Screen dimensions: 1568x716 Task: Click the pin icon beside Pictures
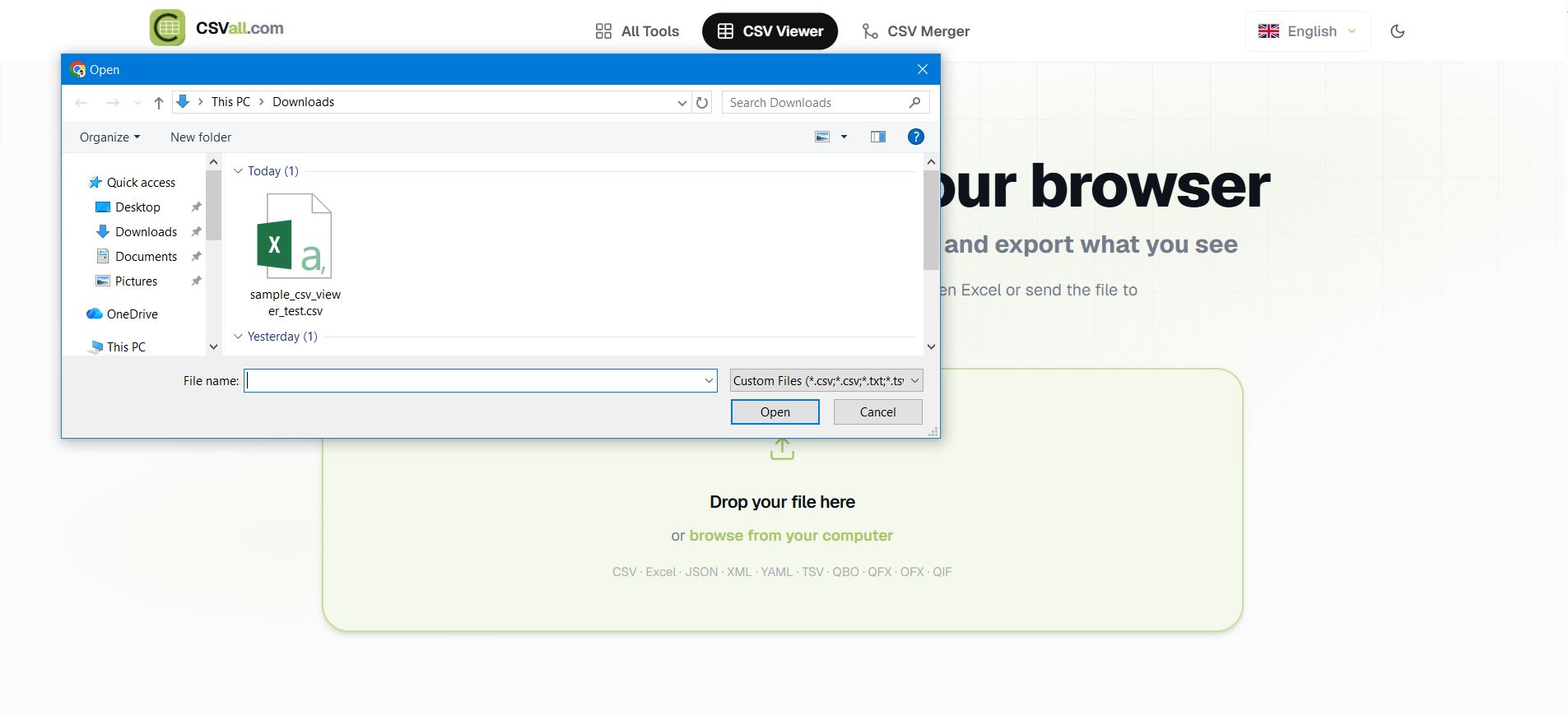(x=196, y=281)
